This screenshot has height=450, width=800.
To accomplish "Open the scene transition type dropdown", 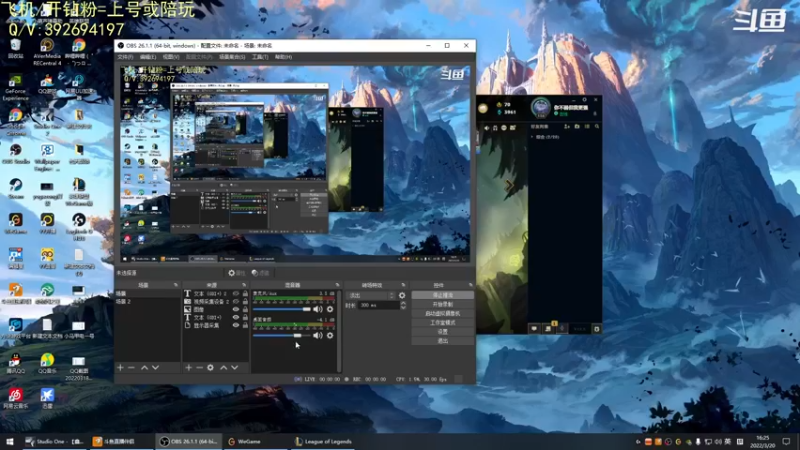I will tap(370, 295).
